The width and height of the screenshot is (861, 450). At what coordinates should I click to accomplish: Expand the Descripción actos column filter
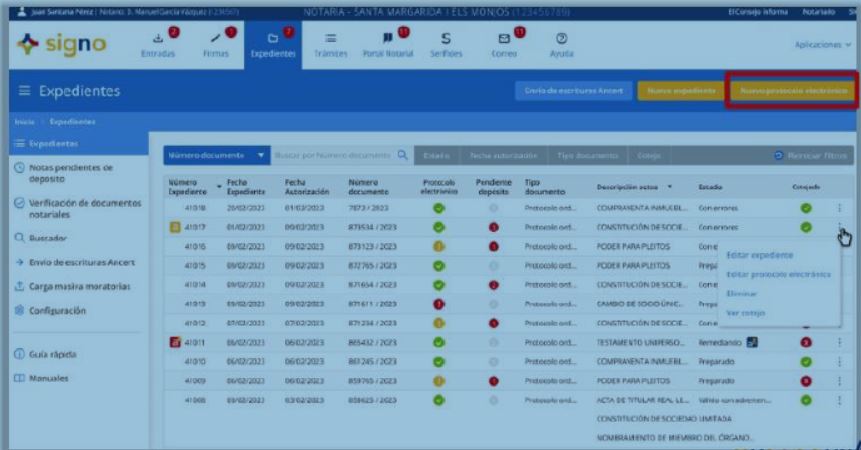click(670, 187)
